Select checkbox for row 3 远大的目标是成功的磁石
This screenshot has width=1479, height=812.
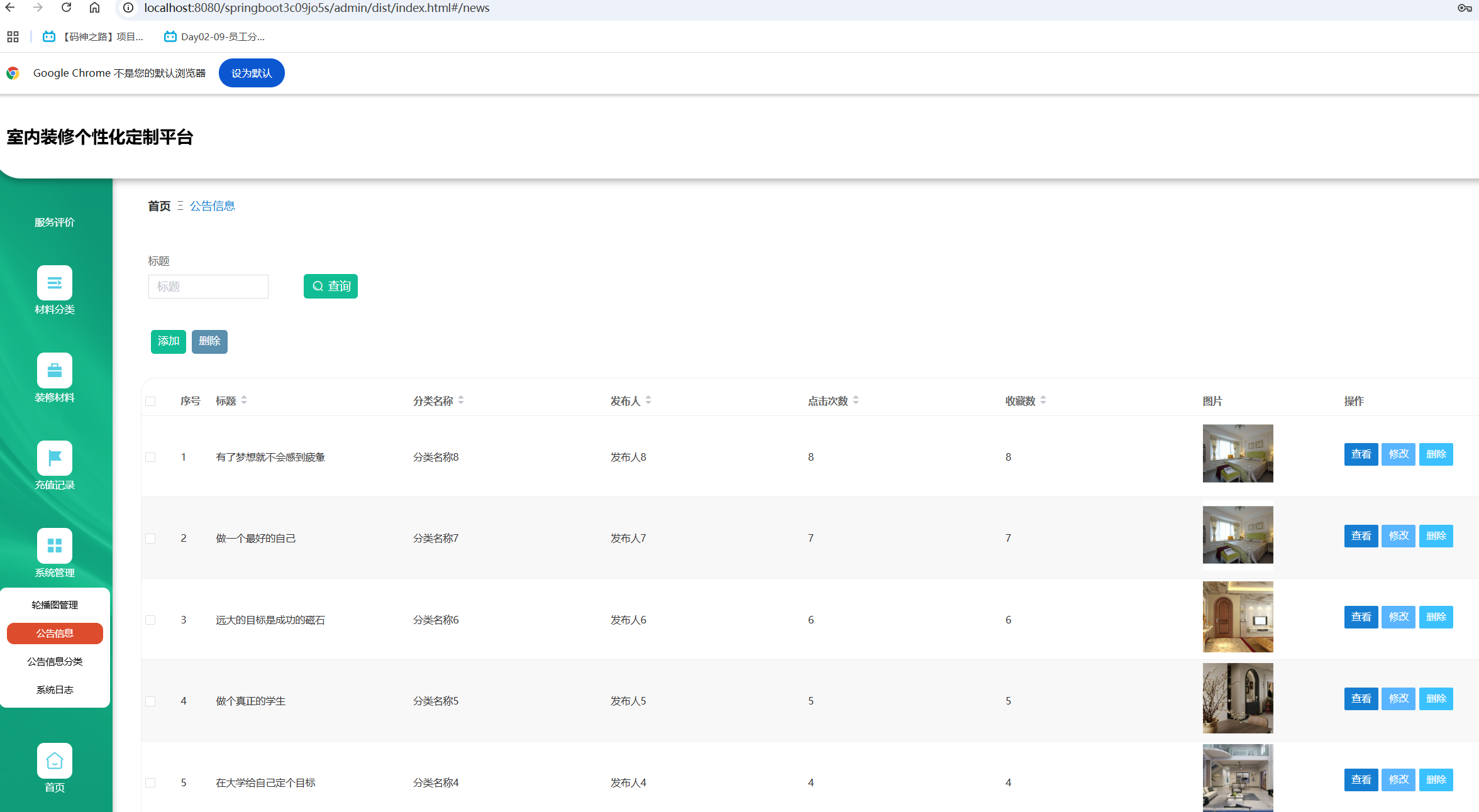pyautogui.click(x=150, y=620)
